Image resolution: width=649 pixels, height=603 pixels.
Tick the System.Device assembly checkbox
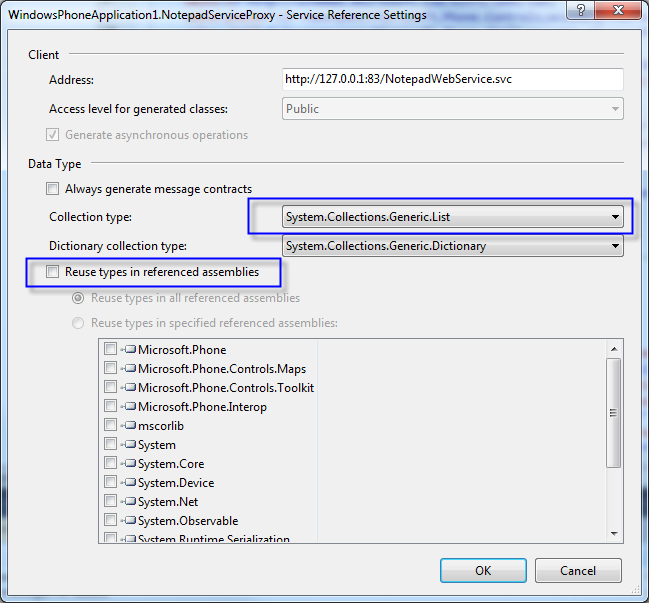(110, 483)
